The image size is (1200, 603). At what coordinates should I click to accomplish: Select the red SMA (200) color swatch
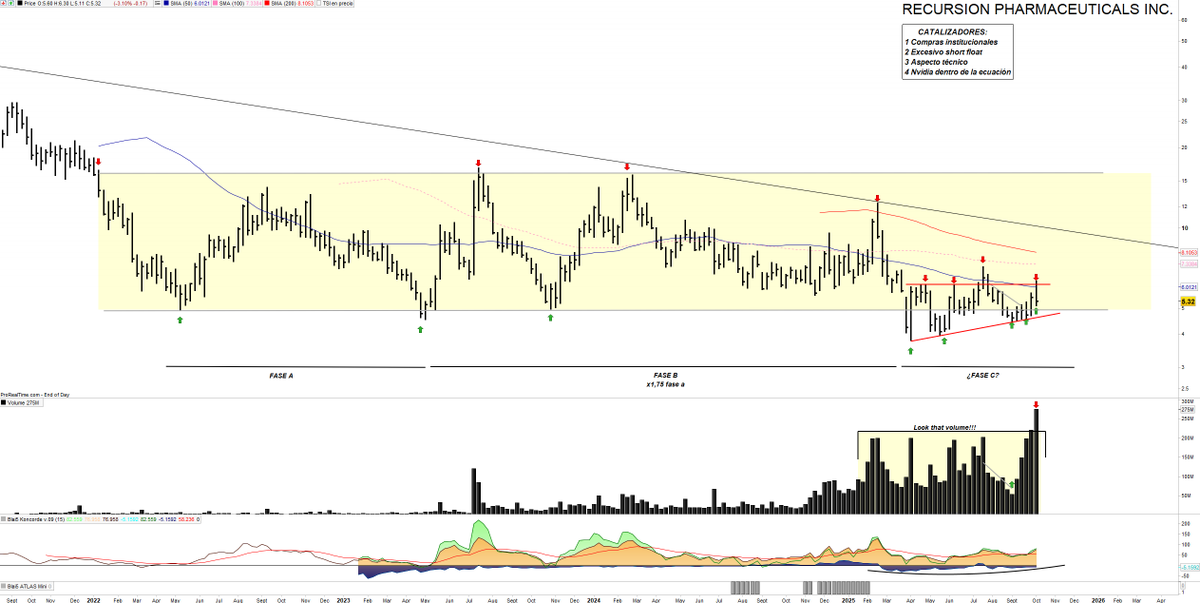point(266,4)
